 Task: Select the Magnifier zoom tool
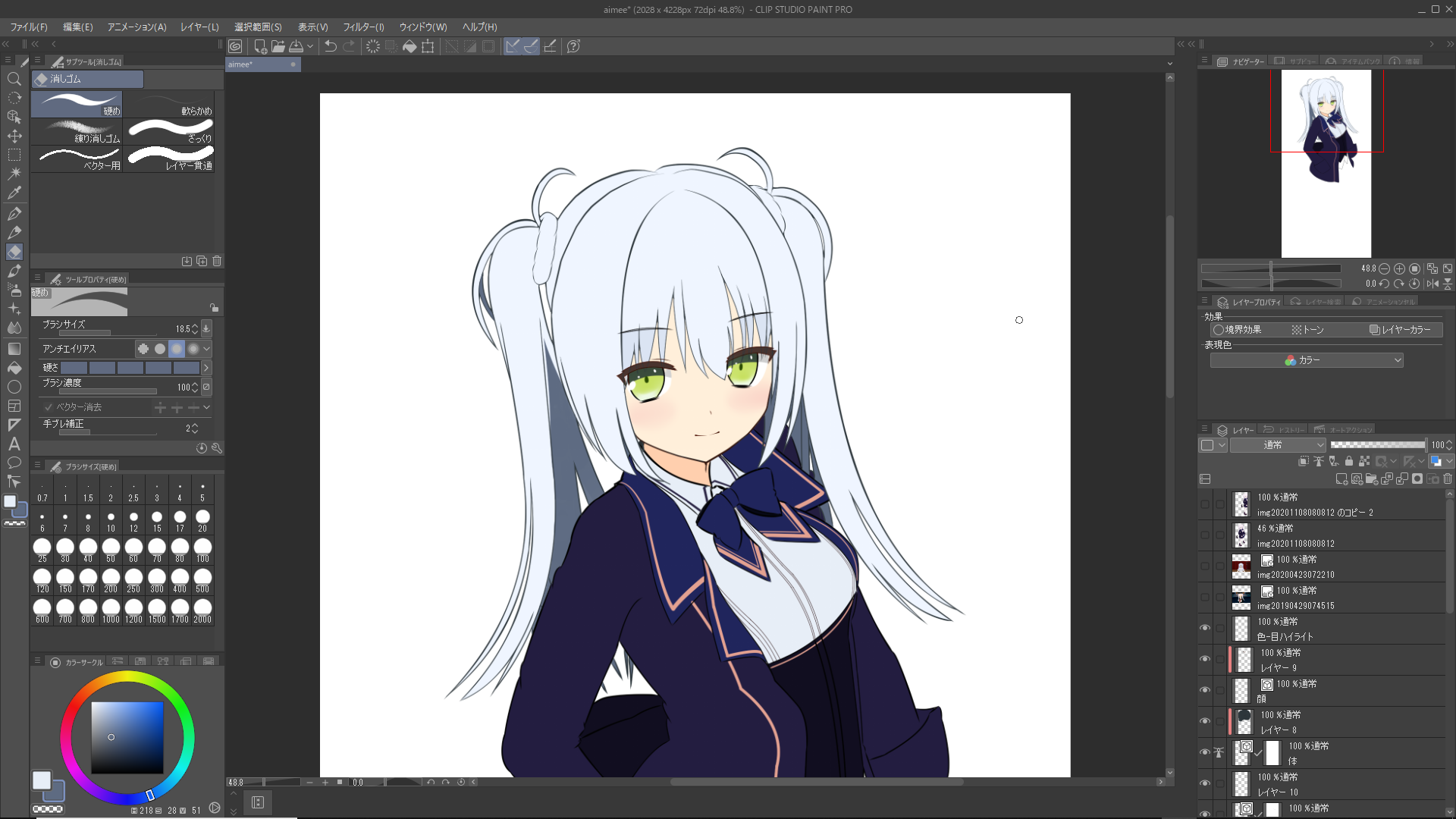click(x=14, y=79)
